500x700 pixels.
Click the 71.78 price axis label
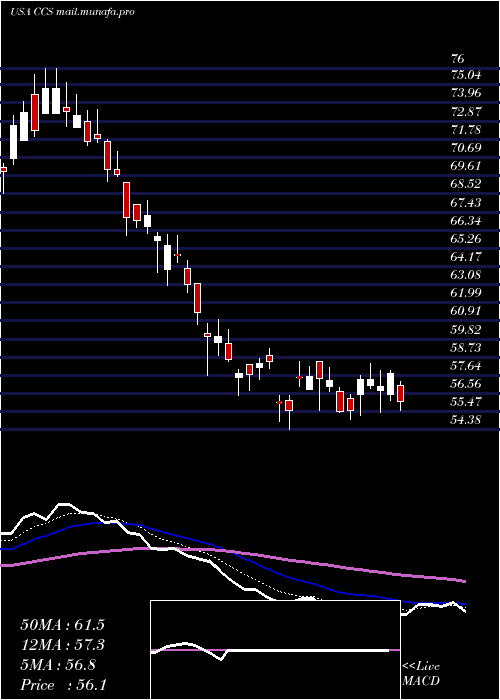pyautogui.click(x=466, y=130)
